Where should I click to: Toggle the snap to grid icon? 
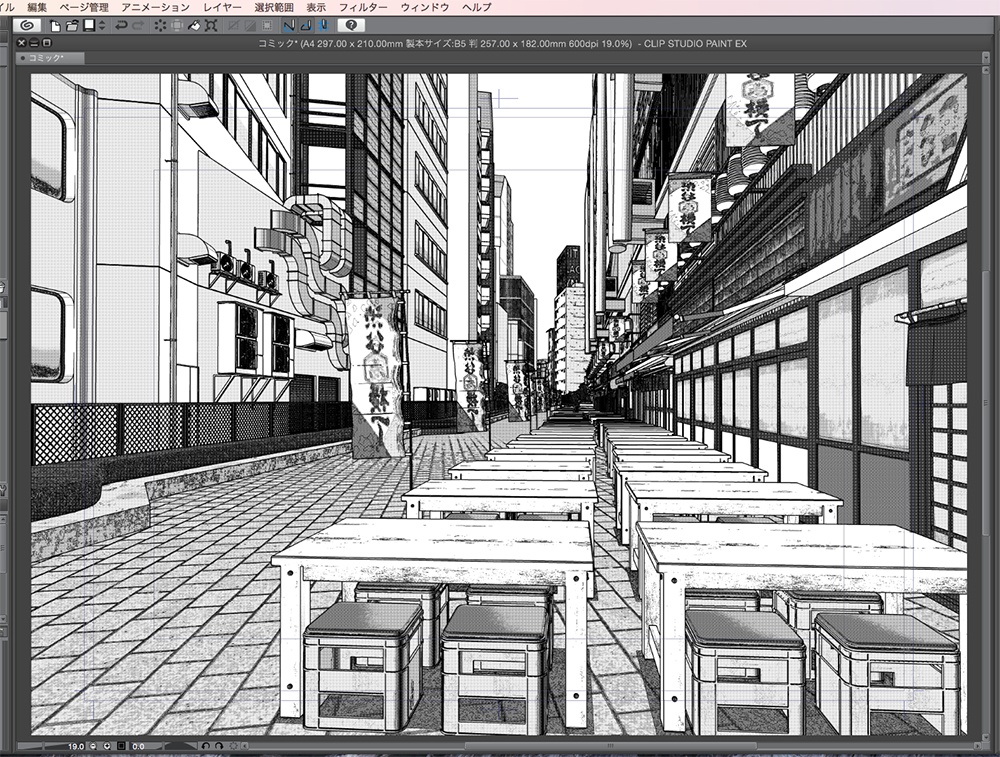point(324,26)
